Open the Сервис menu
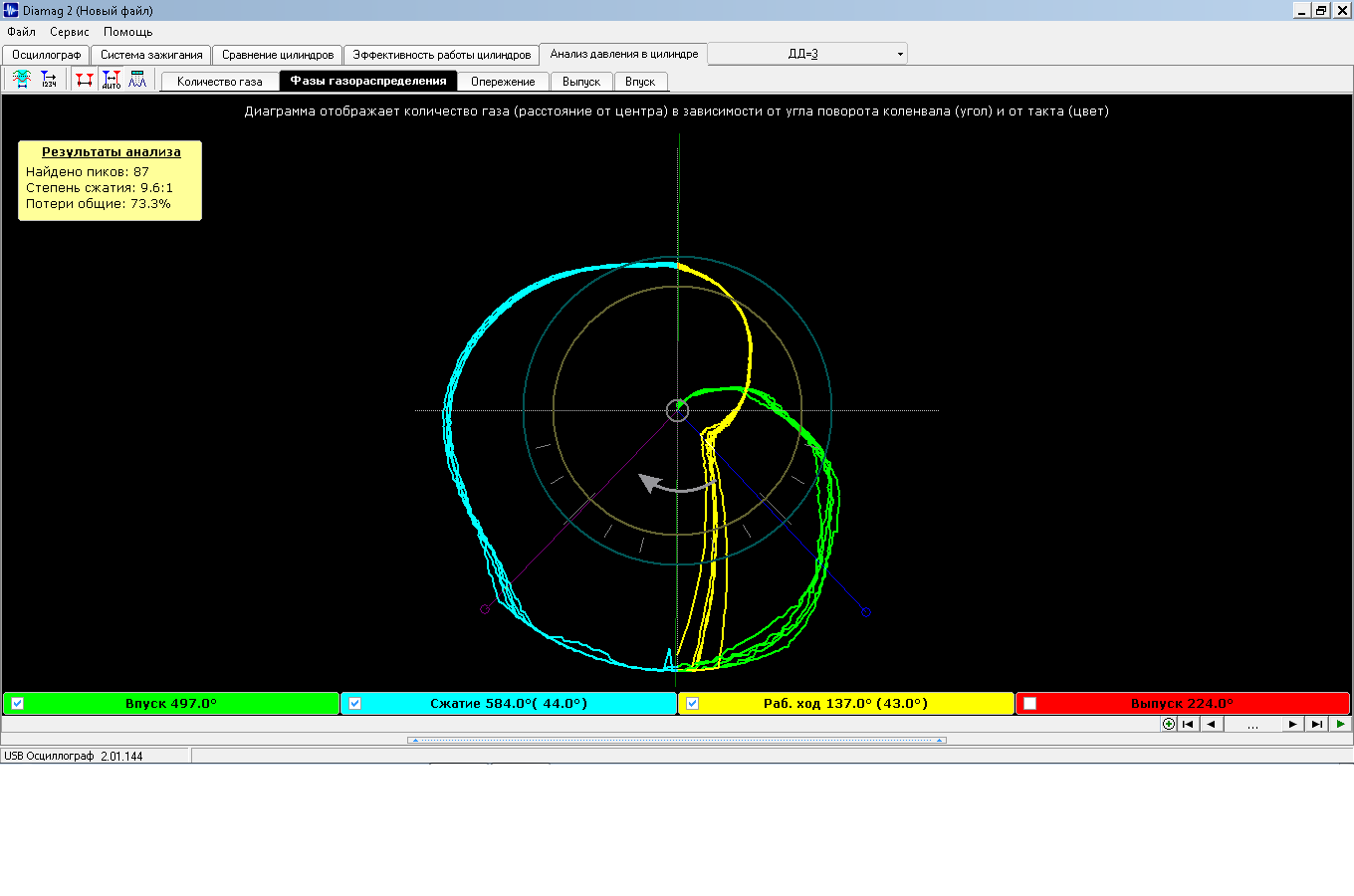 tap(70, 32)
